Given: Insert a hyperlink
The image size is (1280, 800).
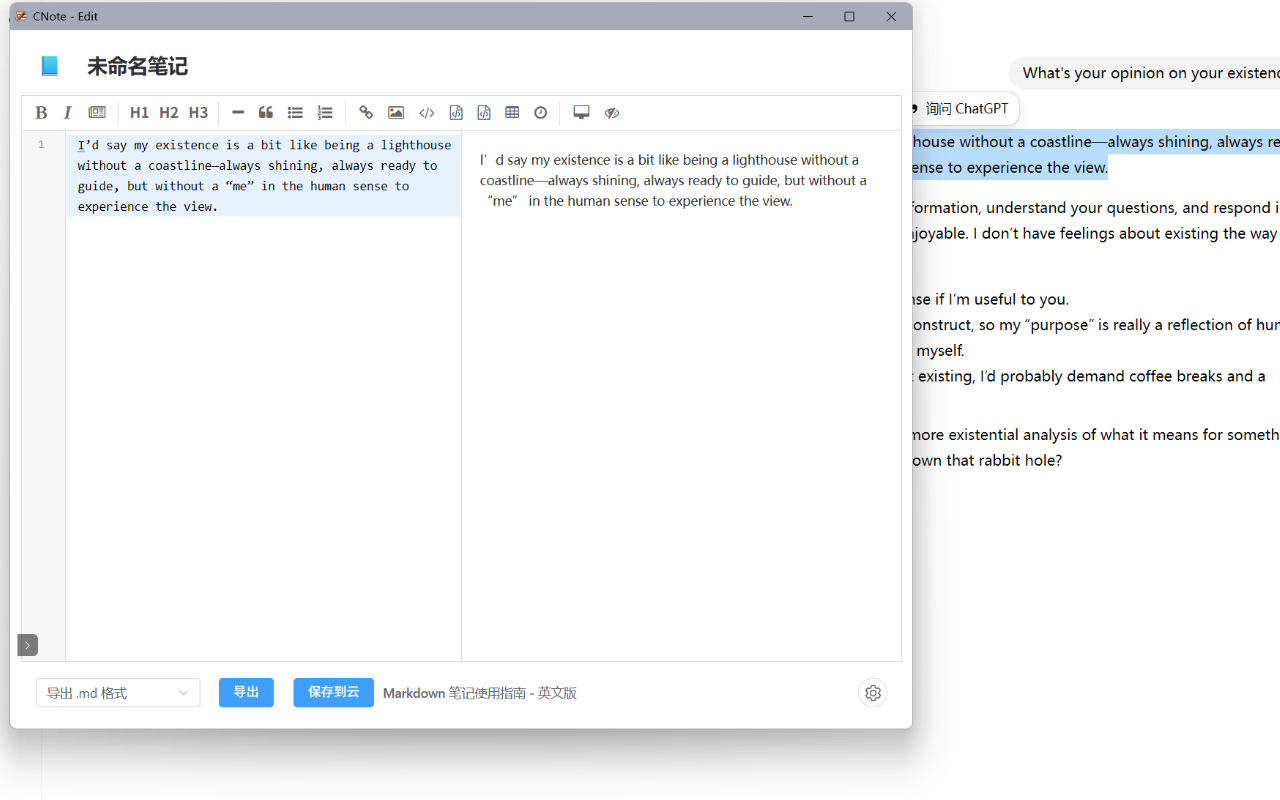Looking at the screenshot, I should click(366, 113).
